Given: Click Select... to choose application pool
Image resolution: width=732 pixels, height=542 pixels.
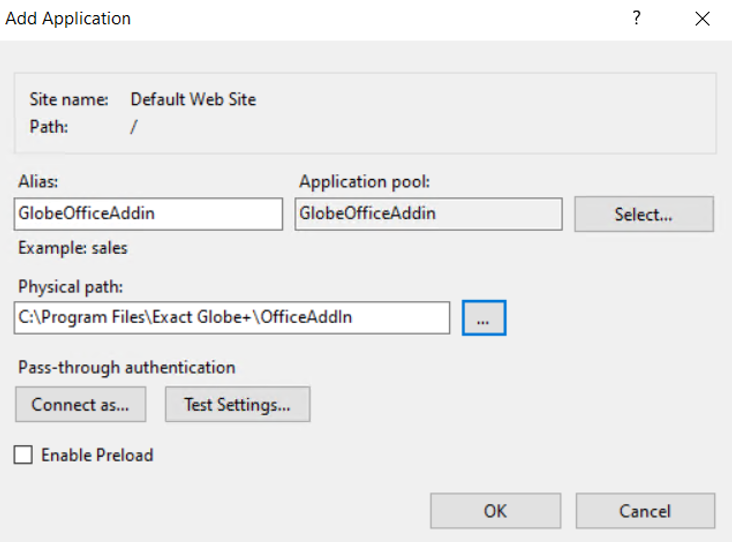Looking at the screenshot, I should click(644, 214).
